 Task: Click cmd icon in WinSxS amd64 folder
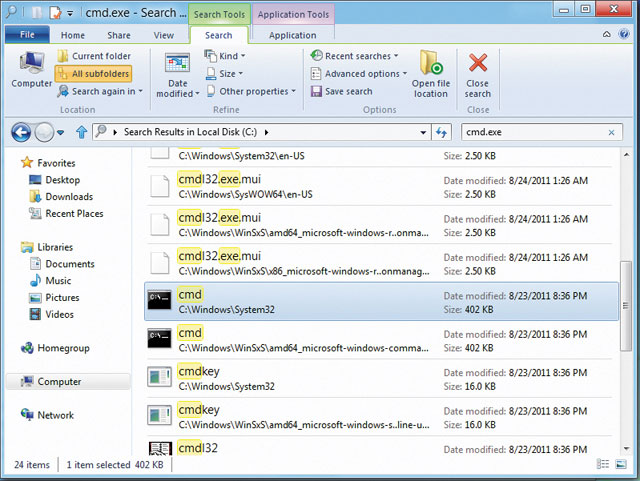[x=159, y=338]
